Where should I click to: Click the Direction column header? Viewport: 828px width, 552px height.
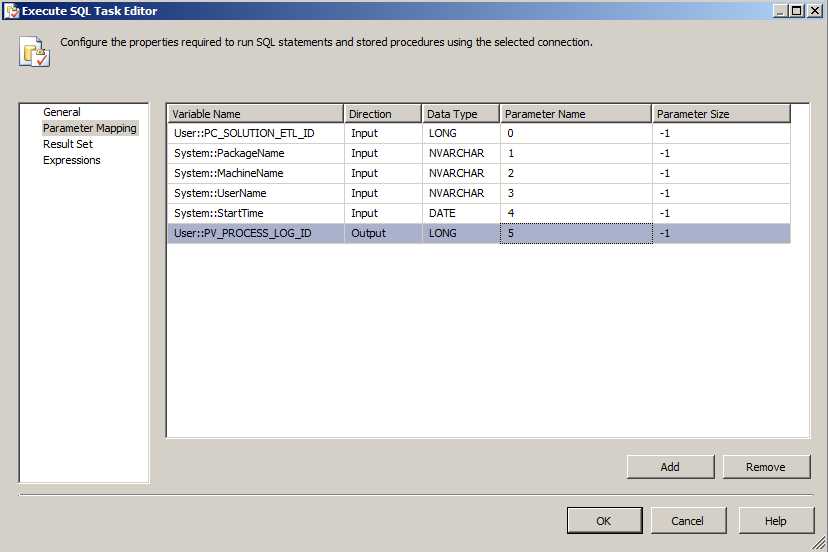pyautogui.click(x=383, y=114)
